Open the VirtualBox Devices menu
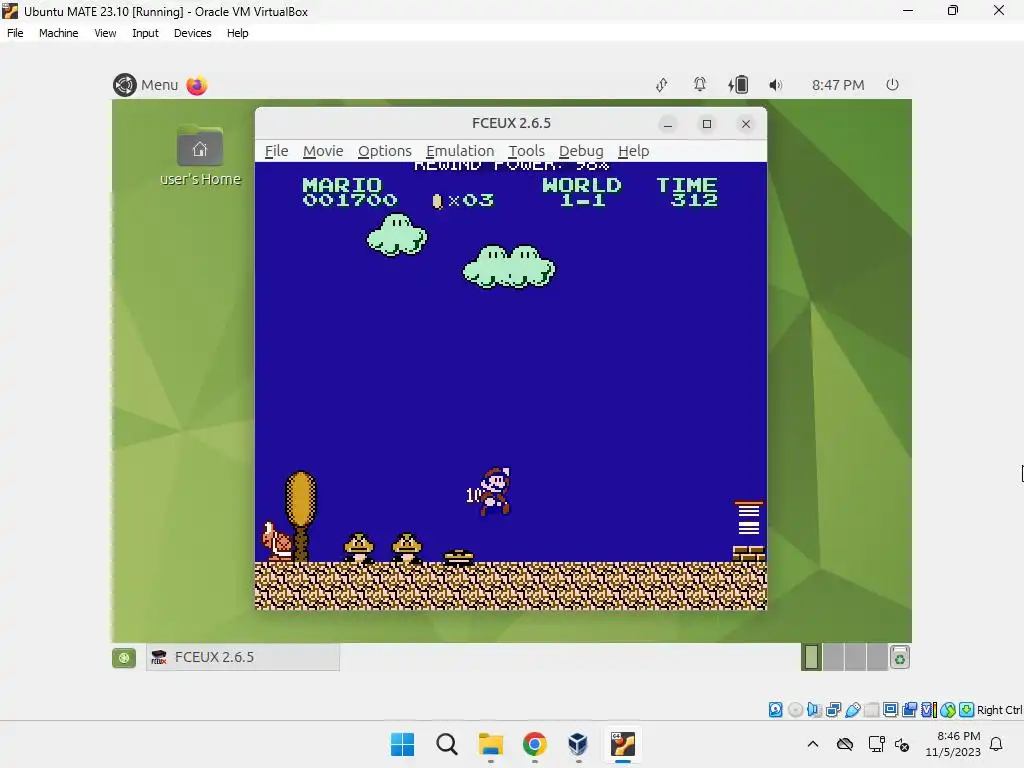The image size is (1024, 768). pos(193,33)
